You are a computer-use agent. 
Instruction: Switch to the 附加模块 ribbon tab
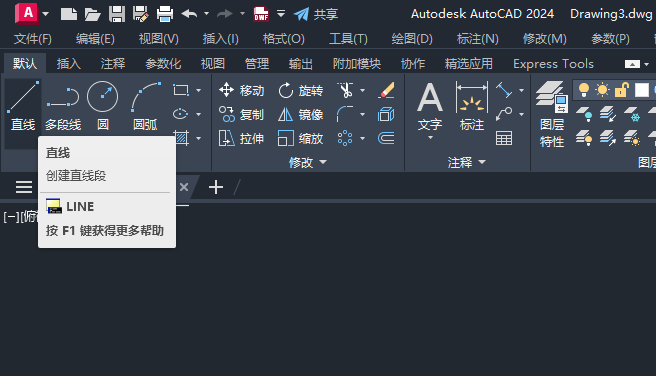point(357,64)
